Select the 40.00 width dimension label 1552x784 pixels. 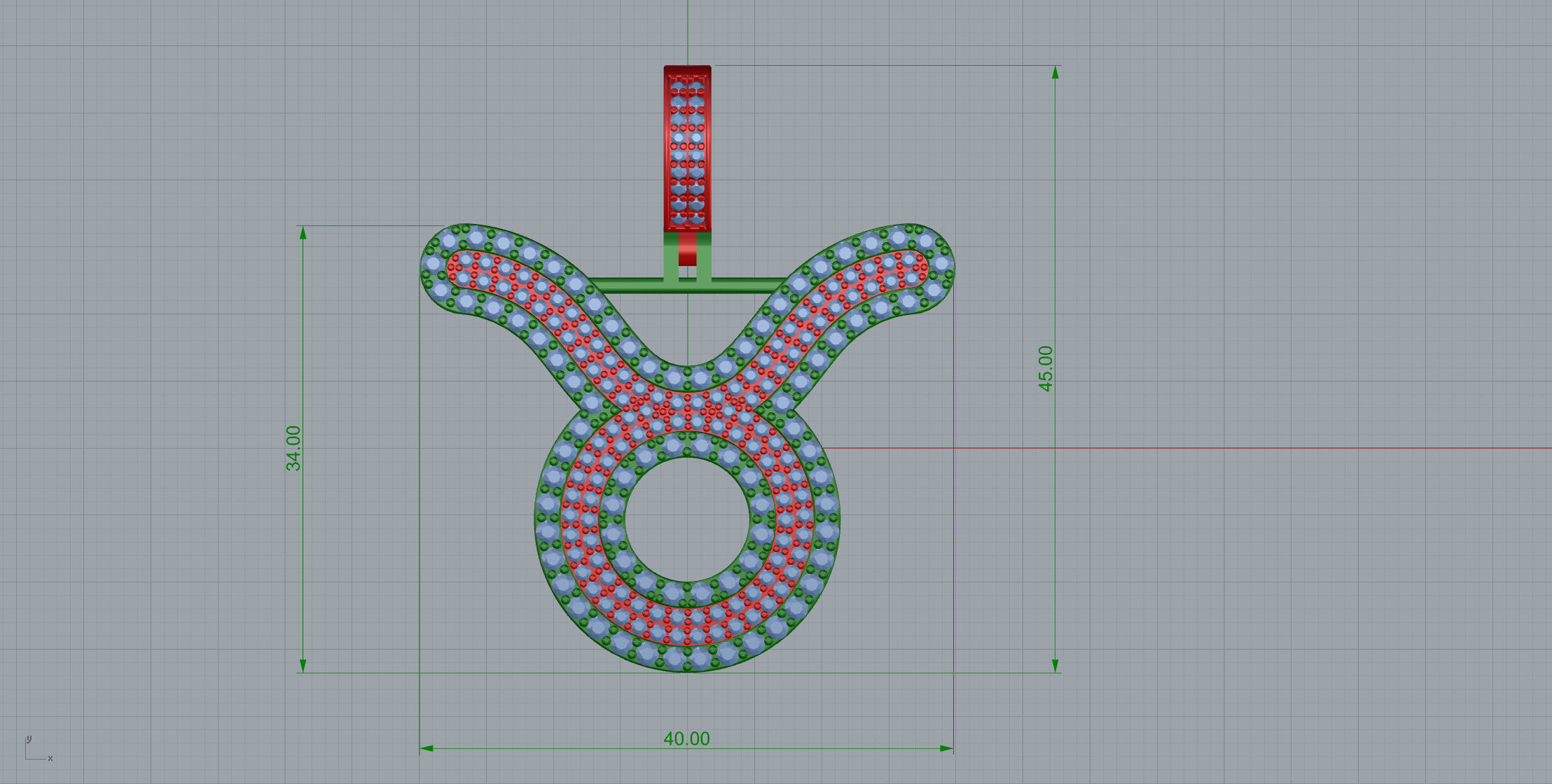(x=686, y=738)
